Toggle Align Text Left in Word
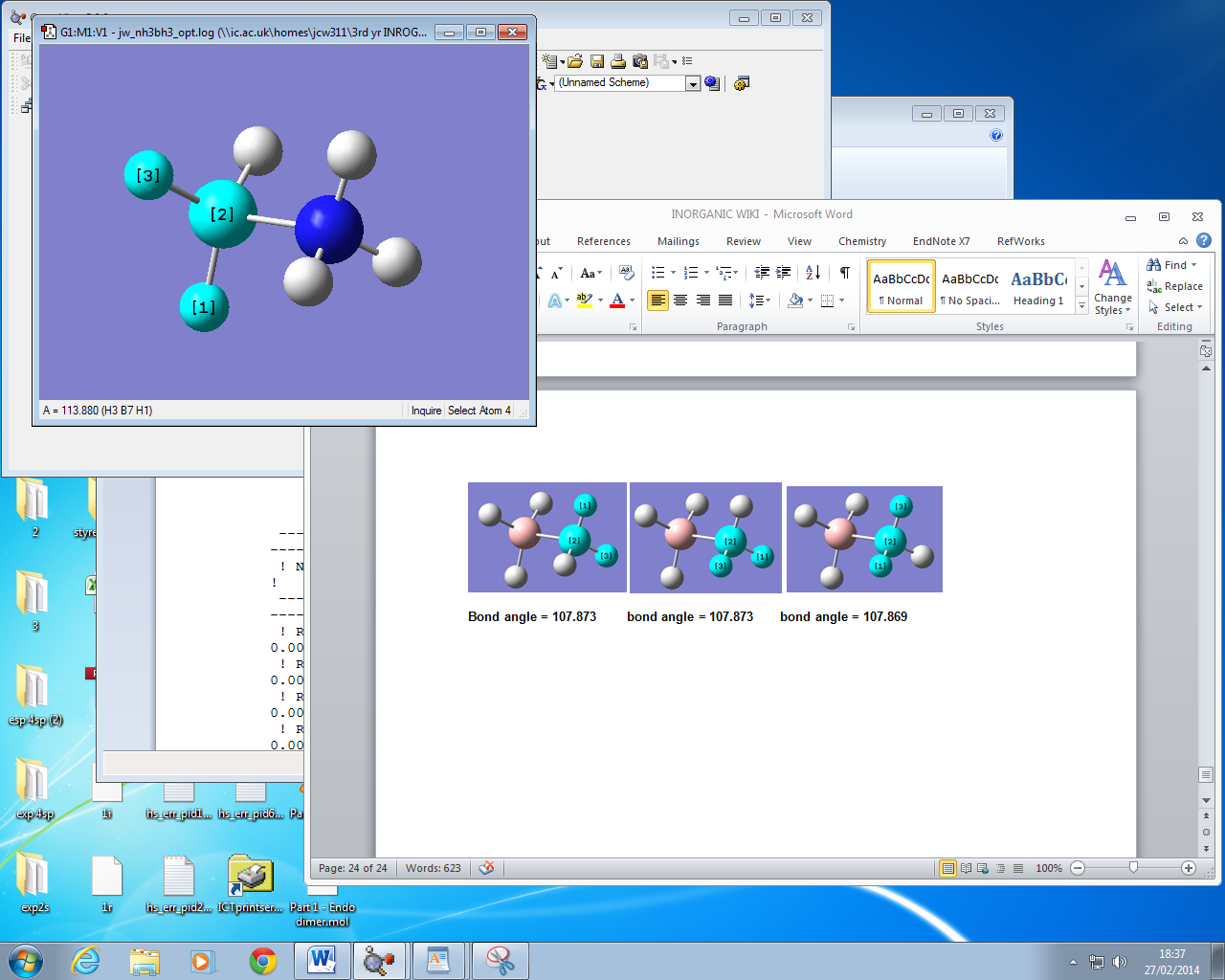Screen dimensions: 1225x980 [658, 301]
